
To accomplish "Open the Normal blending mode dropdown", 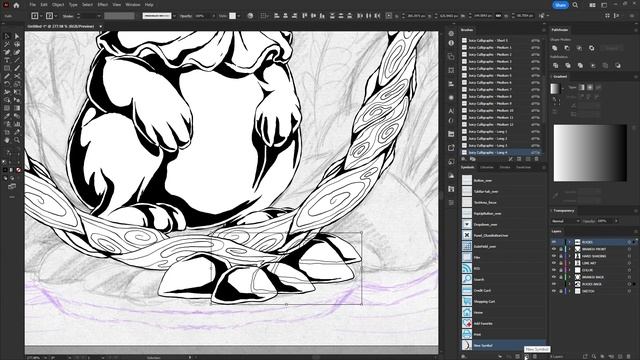I will point(566,221).
